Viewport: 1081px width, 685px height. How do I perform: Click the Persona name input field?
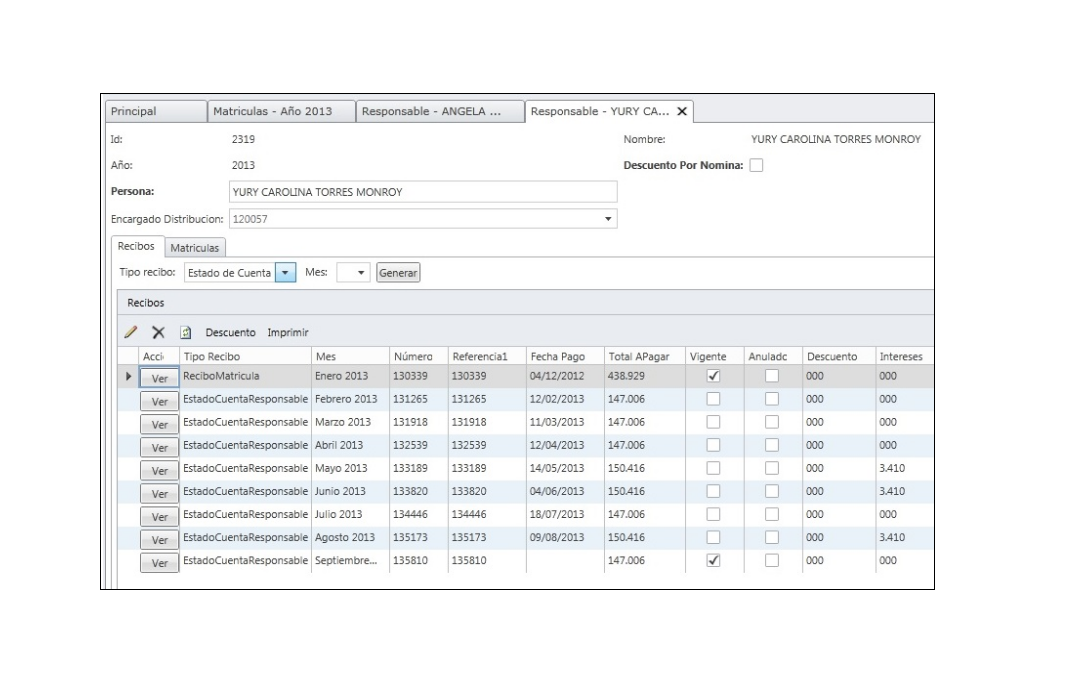tap(423, 192)
